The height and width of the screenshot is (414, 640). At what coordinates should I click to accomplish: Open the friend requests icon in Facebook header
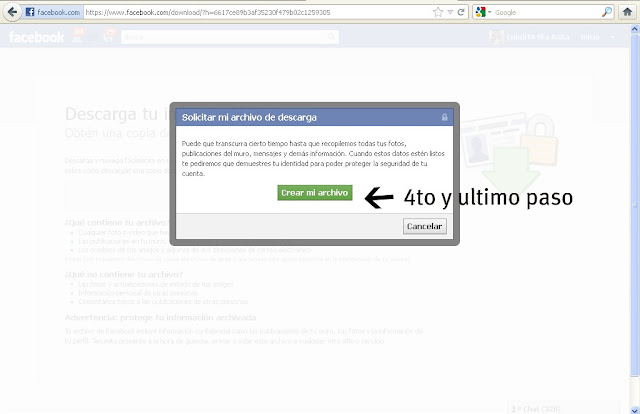(x=78, y=36)
